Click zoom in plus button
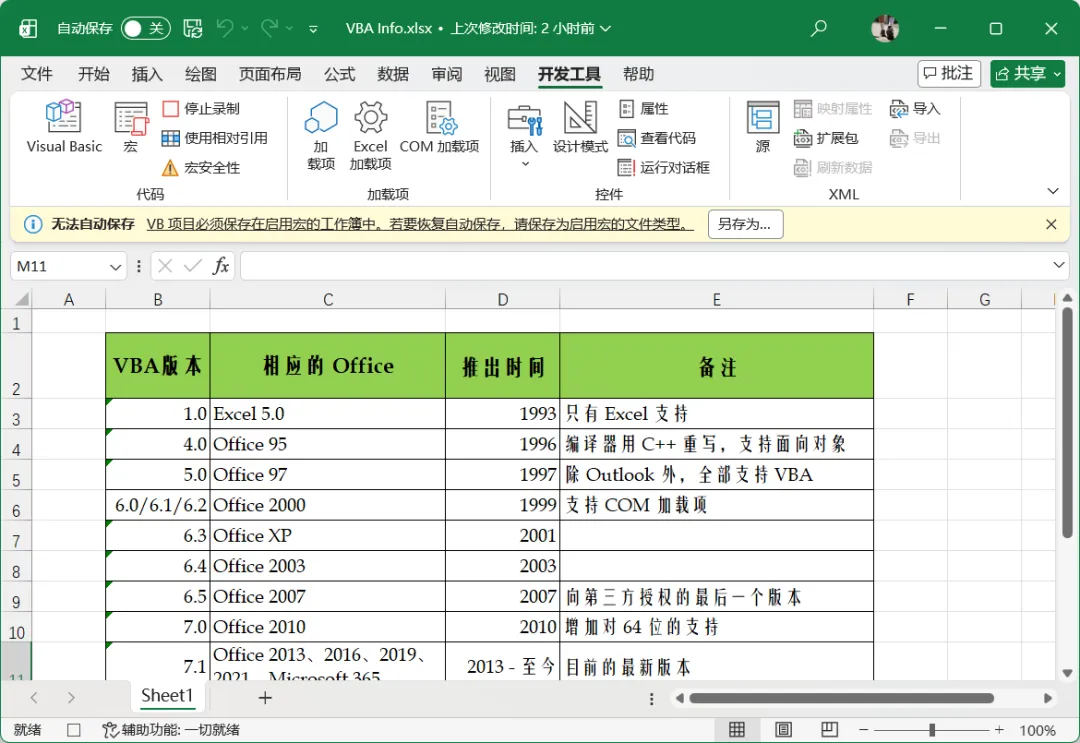 point(999,730)
